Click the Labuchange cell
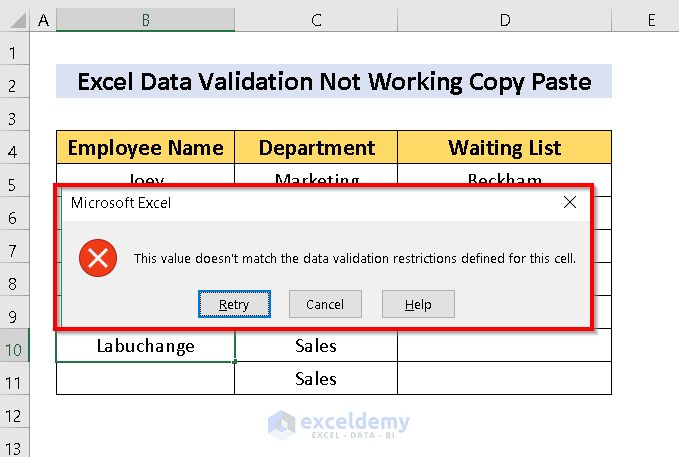 (146, 347)
